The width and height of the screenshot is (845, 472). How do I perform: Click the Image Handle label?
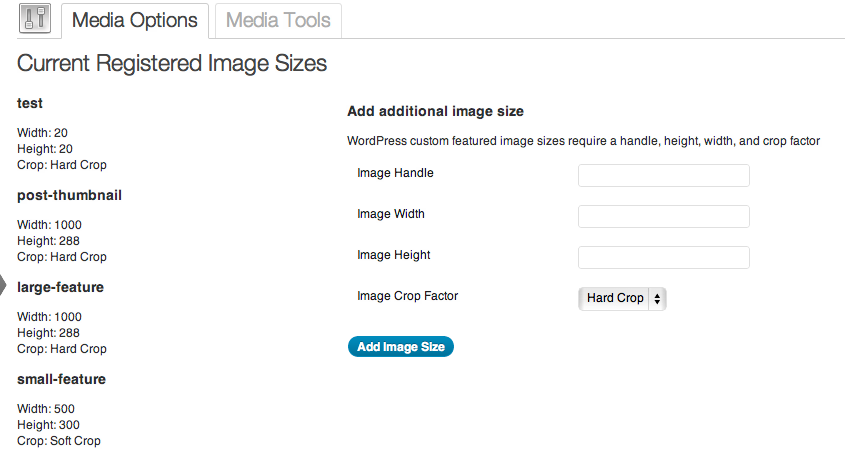[x=395, y=173]
